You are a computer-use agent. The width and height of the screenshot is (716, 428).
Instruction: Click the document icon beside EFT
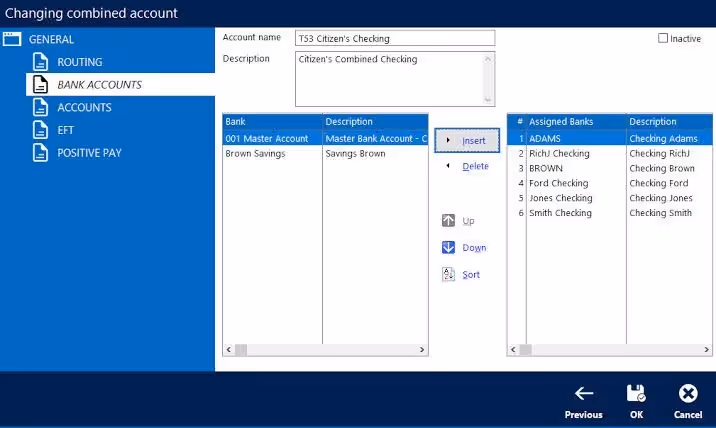pos(40,130)
